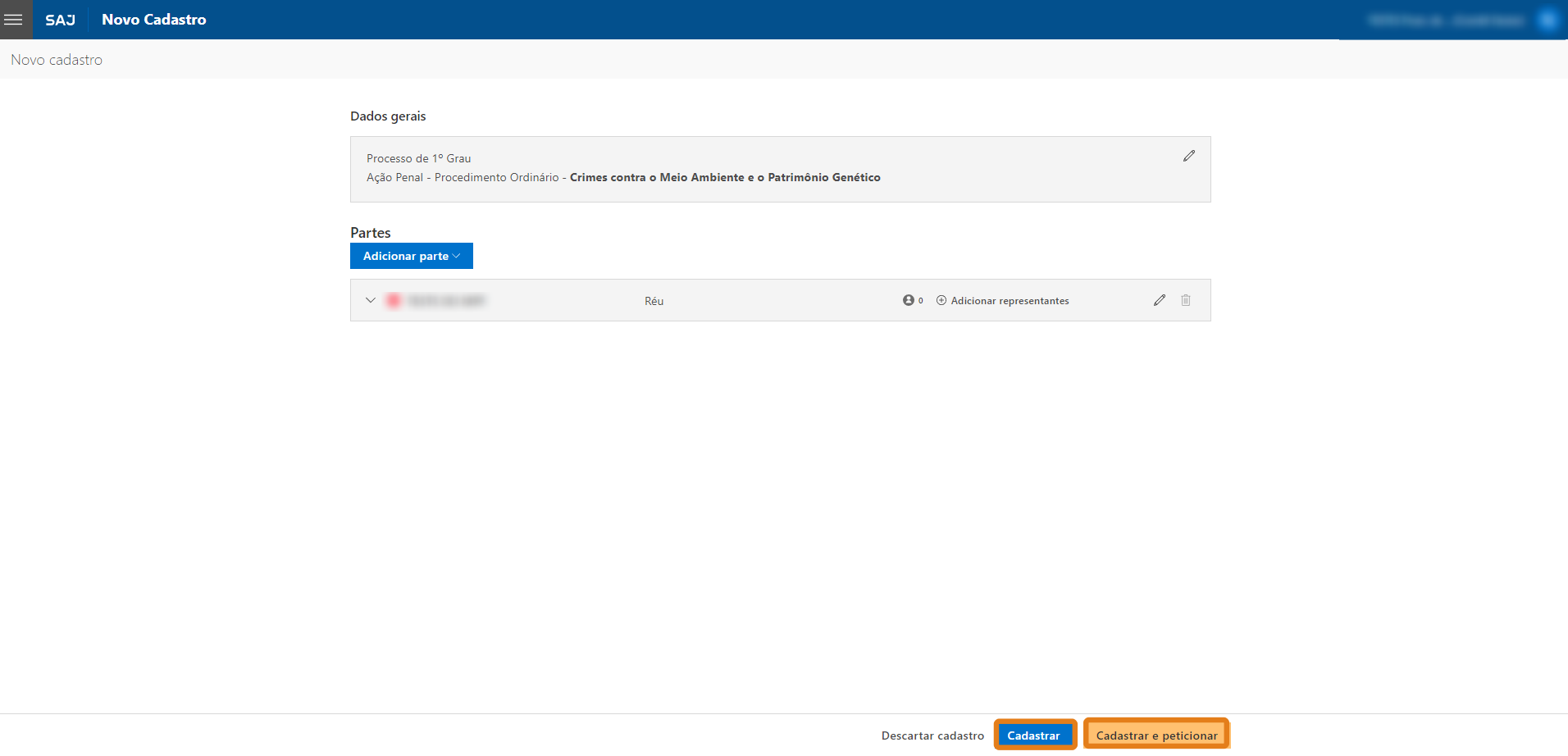Image resolution: width=1568 pixels, height=756 pixels.
Task: Click the Novo Cadastro header title
Action: coord(154,20)
